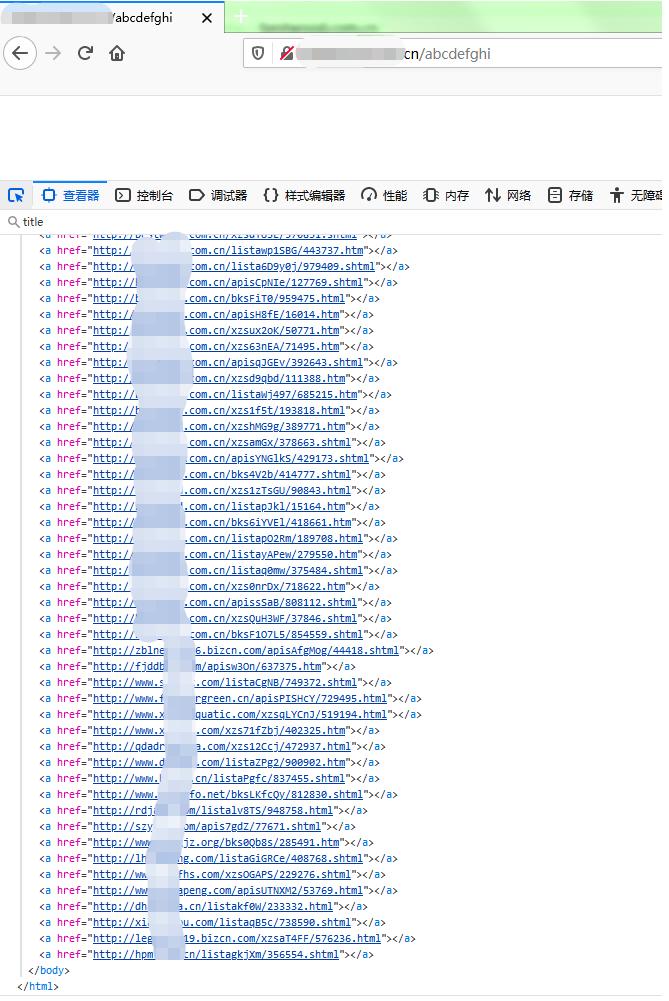Open link ending listapJkl/15164.htm
Screen dimensions: 669x1001
point(219,506)
